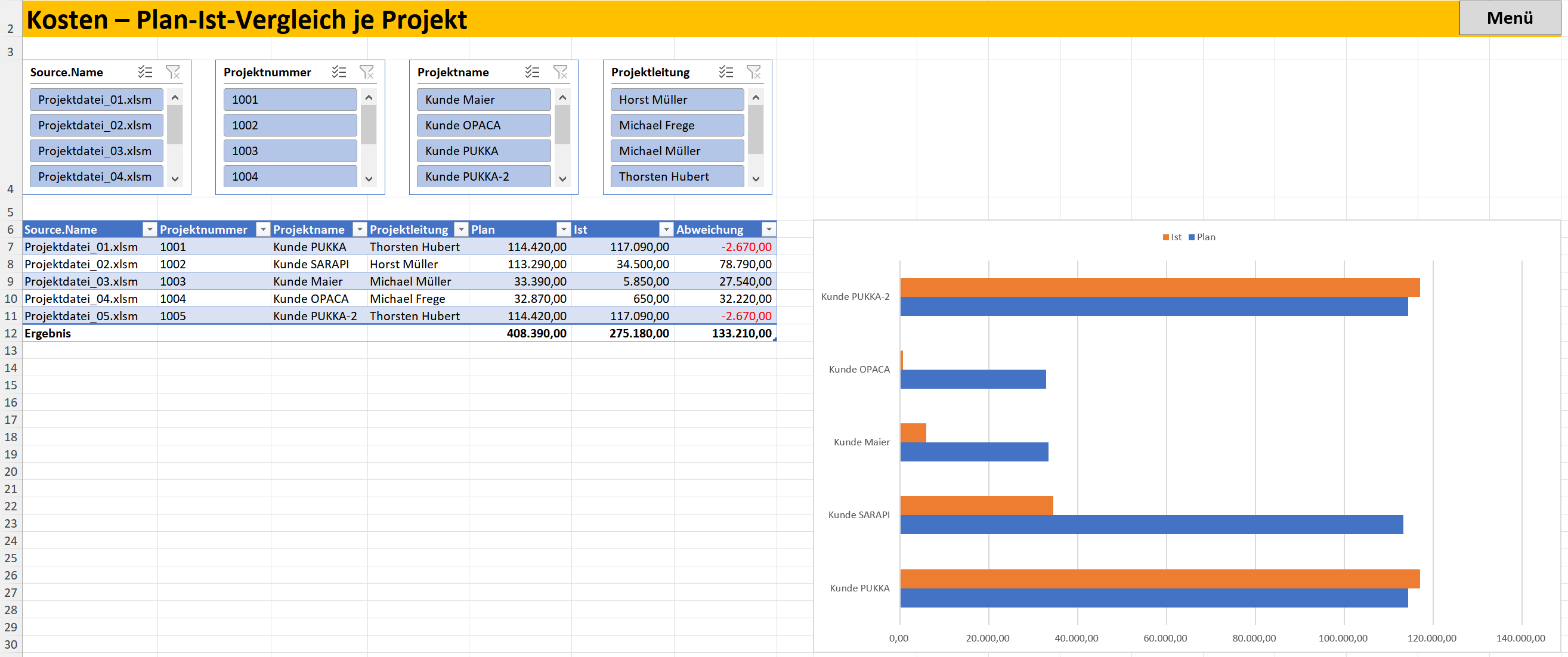The height and width of the screenshot is (657, 1568).
Task: Open Projektleitung column filter dropdown
Action: point(462,230)
